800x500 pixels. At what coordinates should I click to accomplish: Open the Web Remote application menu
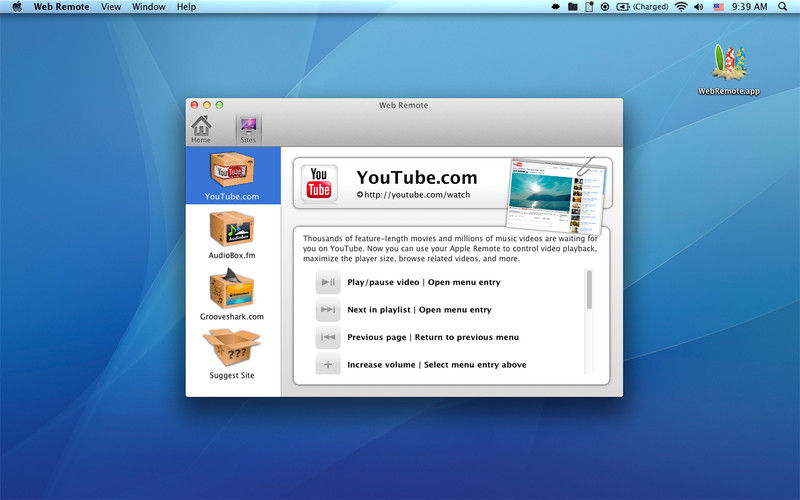[61, 7]
